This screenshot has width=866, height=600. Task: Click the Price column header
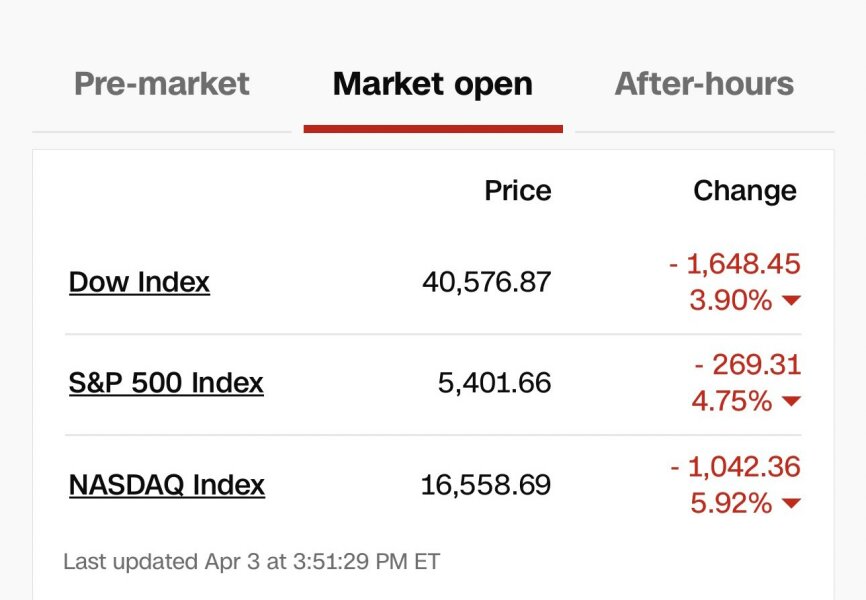pos(517,191)
